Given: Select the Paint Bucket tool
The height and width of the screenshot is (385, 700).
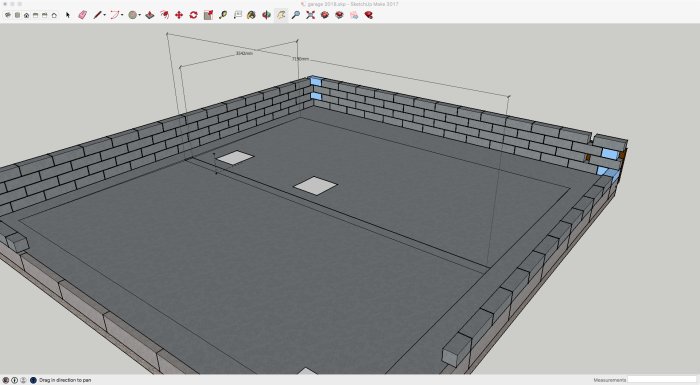Looking at the screenshot, I should point(252,15).
